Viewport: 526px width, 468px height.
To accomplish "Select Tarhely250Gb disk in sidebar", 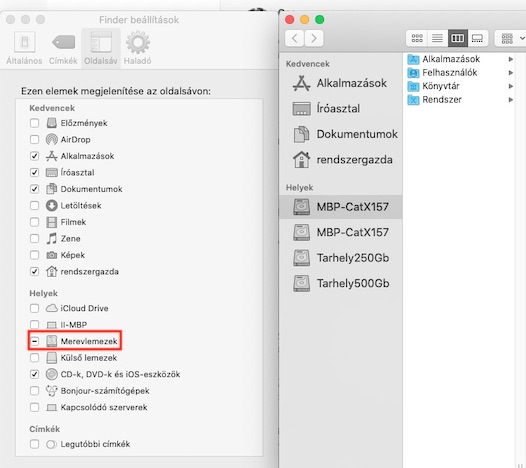I will pos(340,258).
